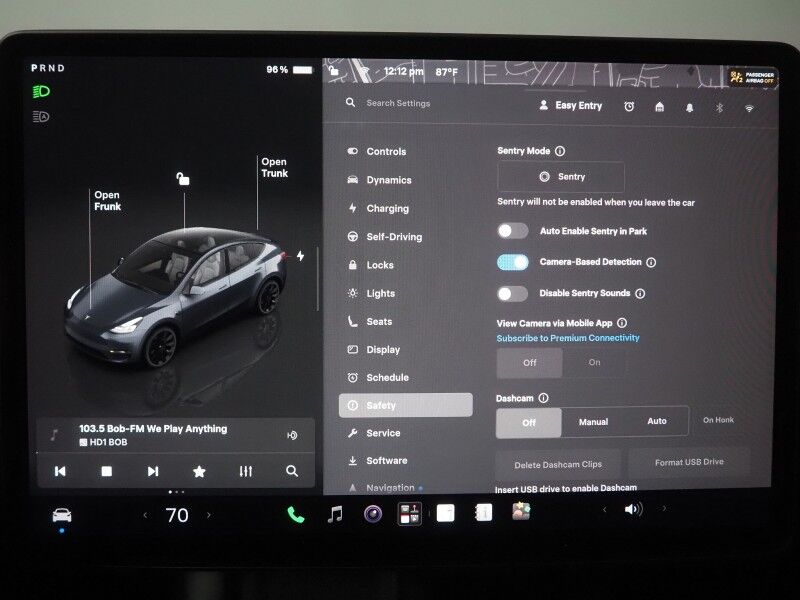Image resolution: width=800 pixels, height=600 pixels.
Task: Show Sentry Mode info icon
Action: (560, 151)
